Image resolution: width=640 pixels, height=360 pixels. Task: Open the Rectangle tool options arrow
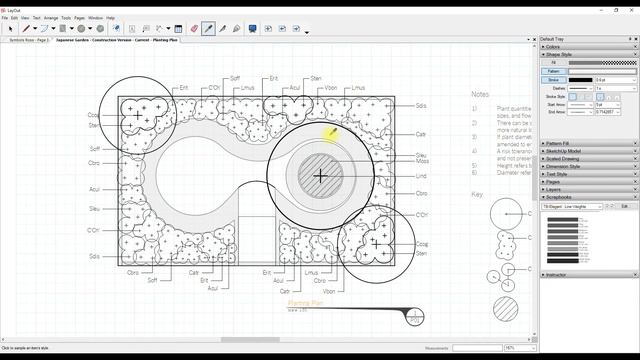(x=71, y=29)
